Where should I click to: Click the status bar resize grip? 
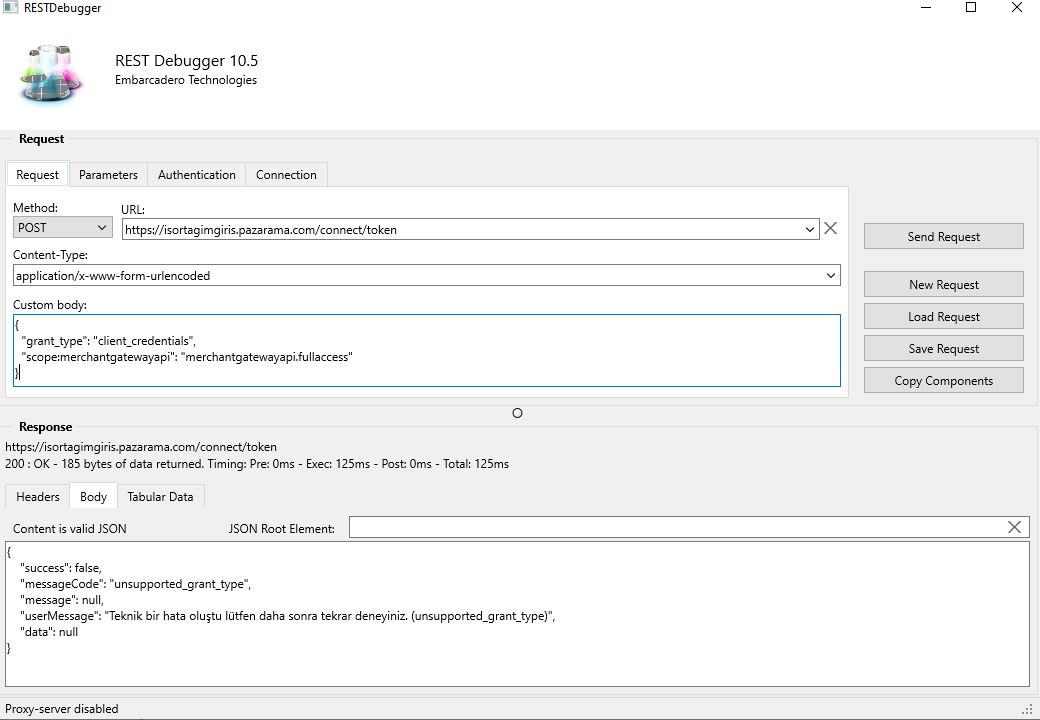pyautogui.click(x=1028, y=709)
